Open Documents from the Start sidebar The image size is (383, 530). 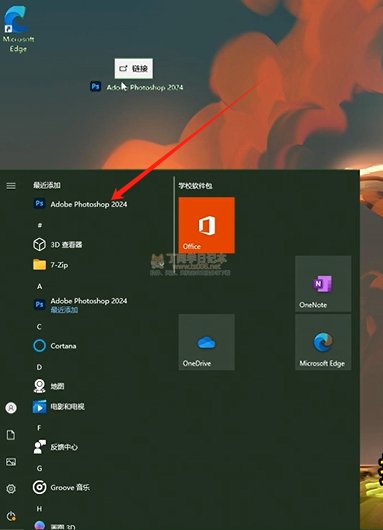coord(11,435)
